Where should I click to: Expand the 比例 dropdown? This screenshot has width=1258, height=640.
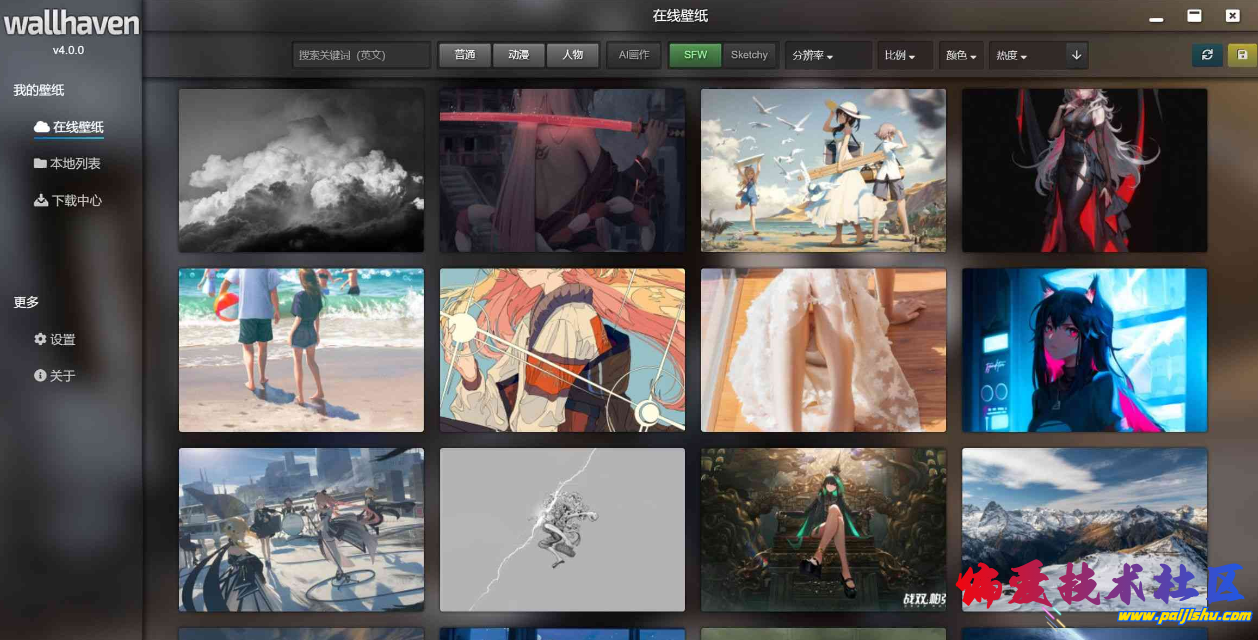click(x=904, y=55)
